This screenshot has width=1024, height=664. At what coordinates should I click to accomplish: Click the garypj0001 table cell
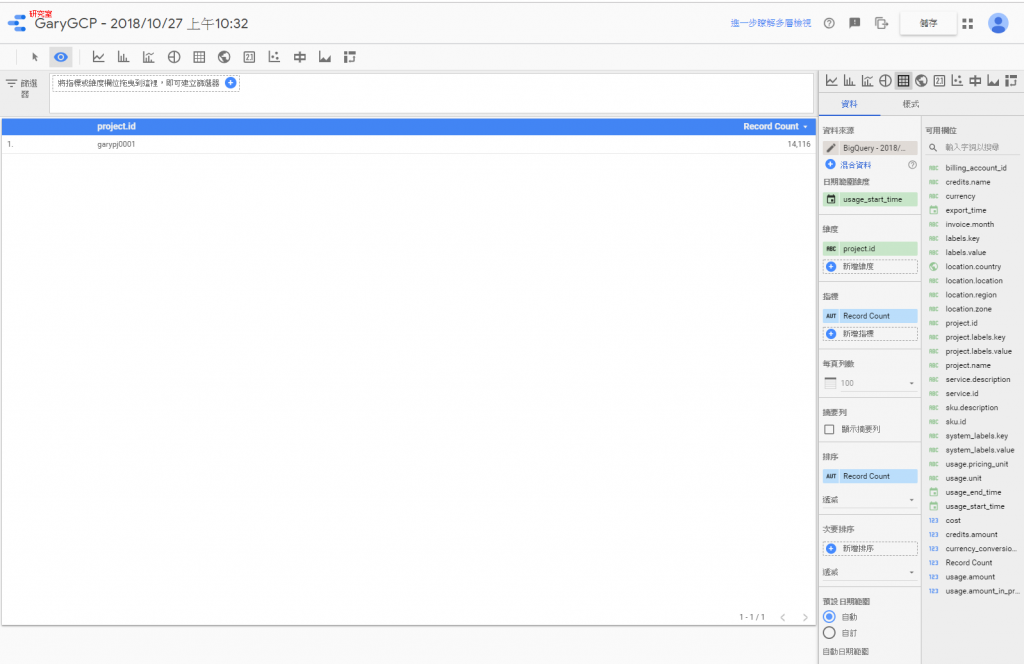point(116,144)
